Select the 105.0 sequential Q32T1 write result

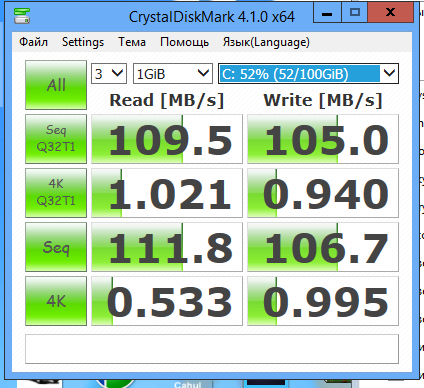coord(323,139)
